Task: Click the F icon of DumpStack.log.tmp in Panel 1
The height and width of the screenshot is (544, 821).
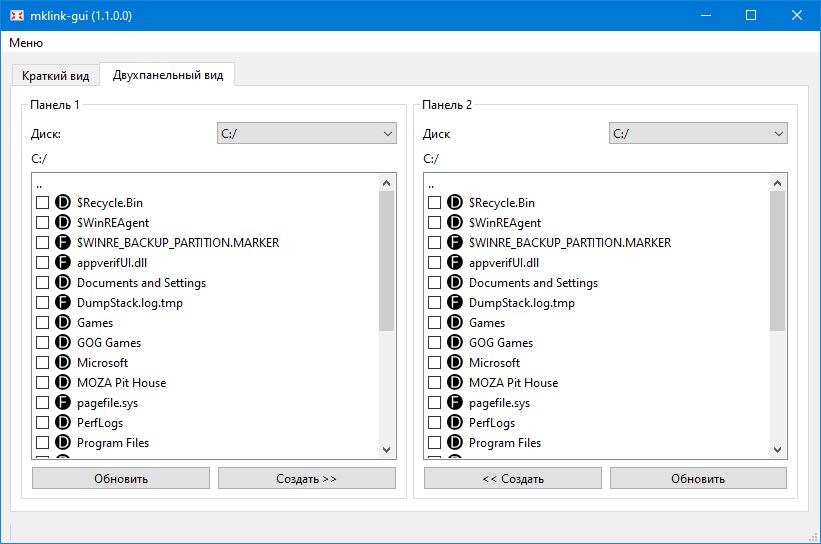Action: pyautogui.click(x=63, y=302)
